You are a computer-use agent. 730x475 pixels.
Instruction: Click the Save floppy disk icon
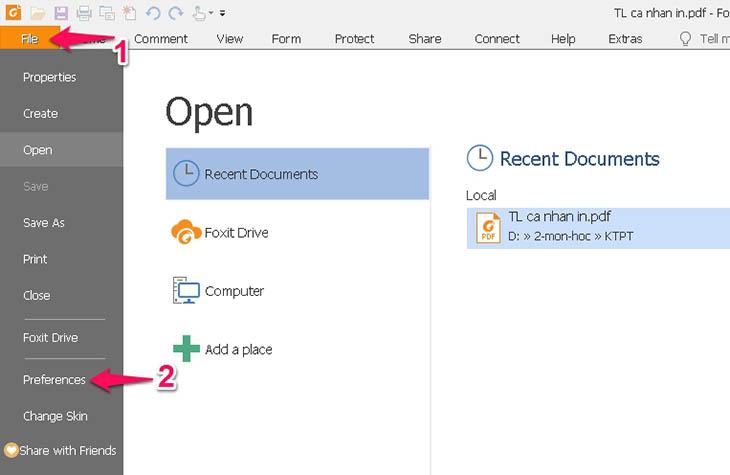61,13
